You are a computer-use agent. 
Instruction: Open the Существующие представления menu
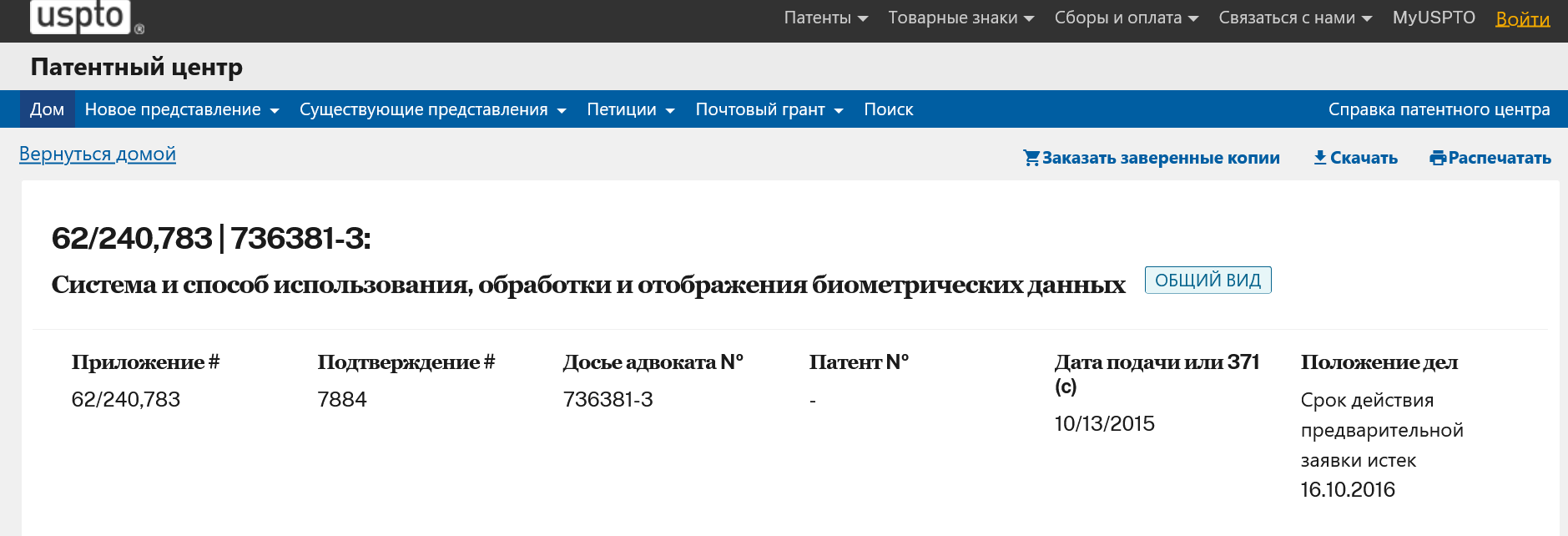[x=433, y=109]
